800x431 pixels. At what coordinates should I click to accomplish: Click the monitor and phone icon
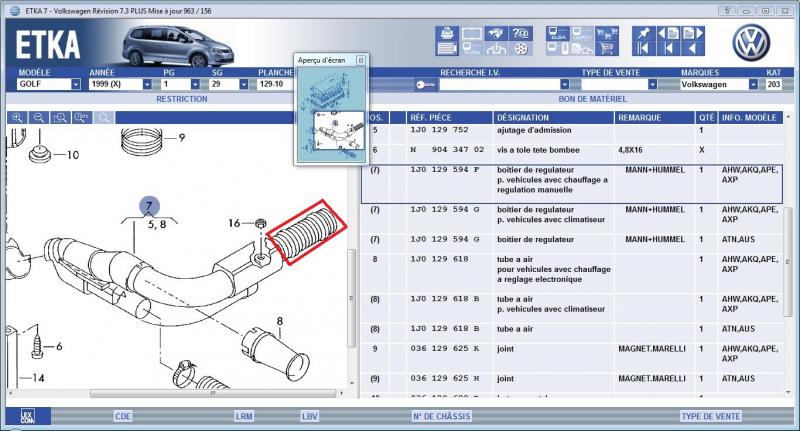tap(558, 48)
